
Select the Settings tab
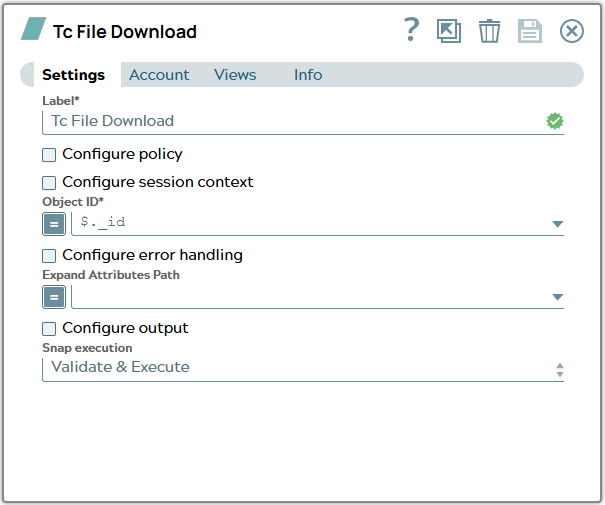[x=73, y=75]
